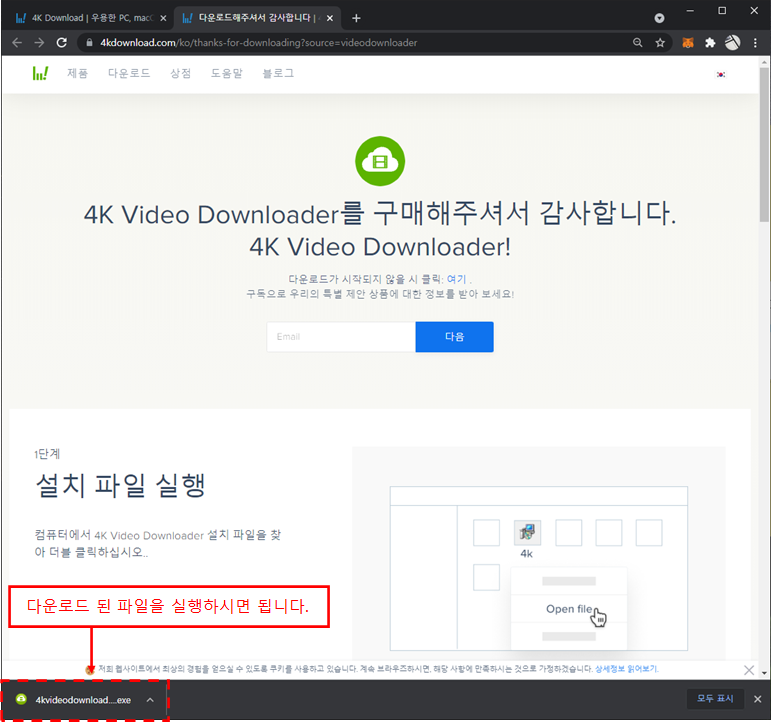Viewport: 771px width, 722px height.
Task: Click the 설치 파일 실행 heading
Action: (x=120, y=485)
